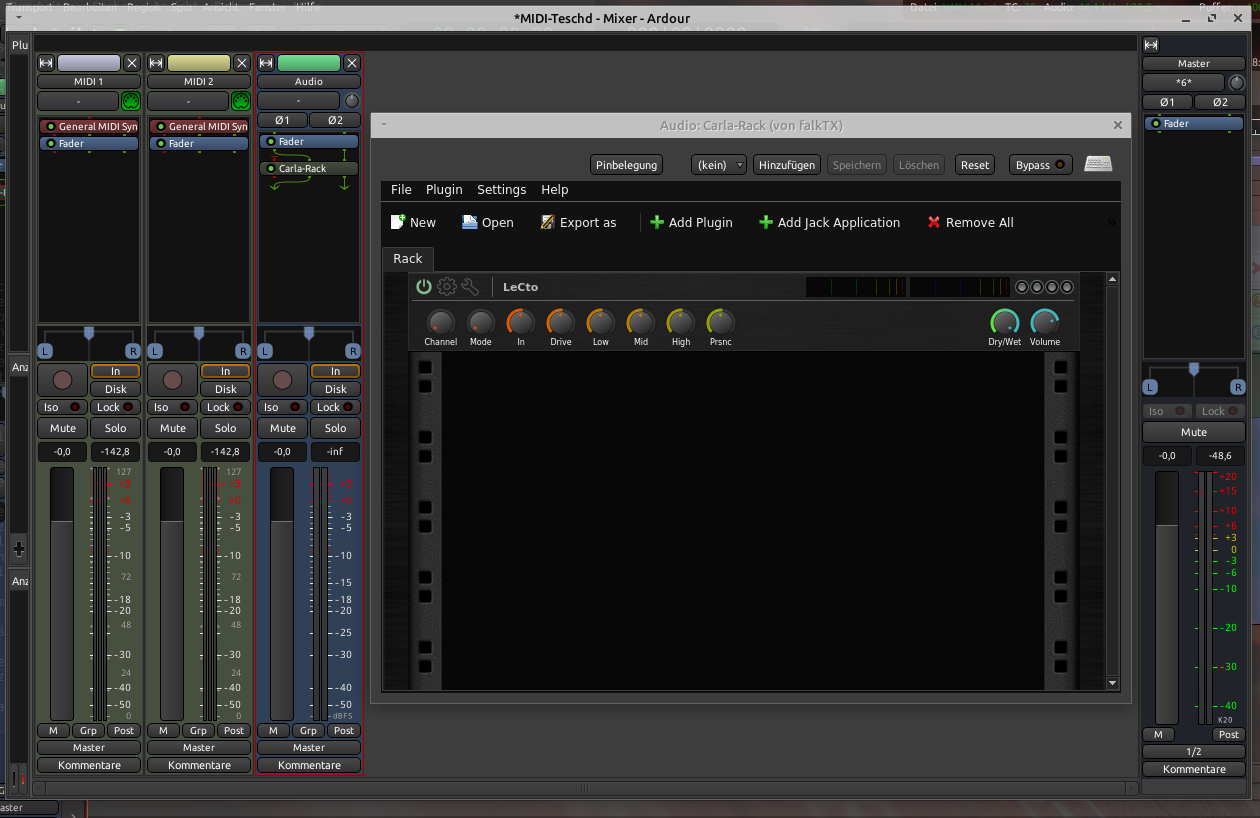Viewport: 1260px width, 818px height.
Task: Open the Carla Help menu
Action: click(x=555, y=190)
